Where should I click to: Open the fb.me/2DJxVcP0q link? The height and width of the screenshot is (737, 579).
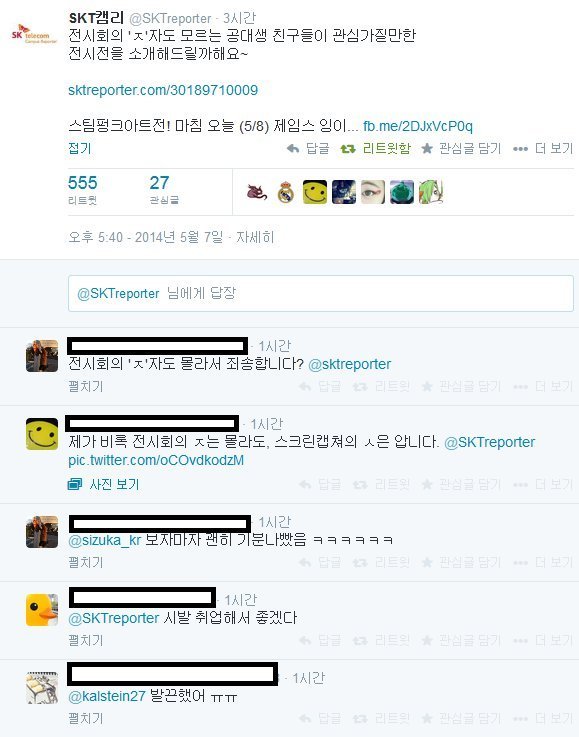pyautogui.click(x=418, y=126)
